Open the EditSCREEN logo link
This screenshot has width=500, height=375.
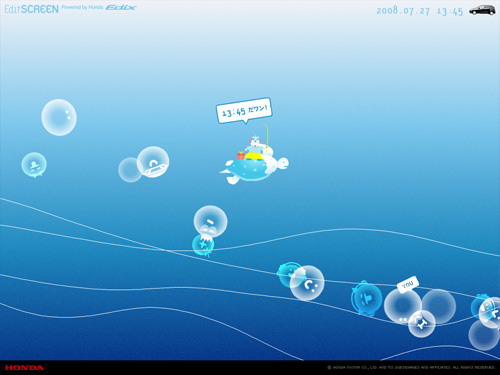click(x=32, y=9)
